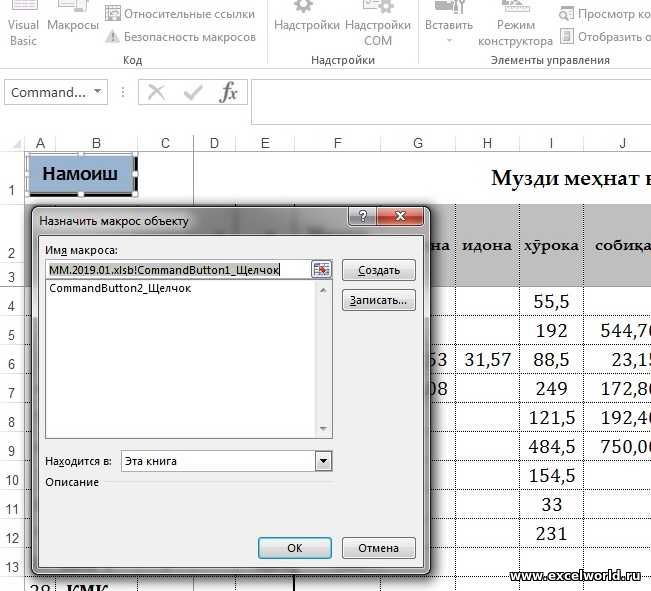Expand the Name Box dropdown arrow

[x=98, y=91]
